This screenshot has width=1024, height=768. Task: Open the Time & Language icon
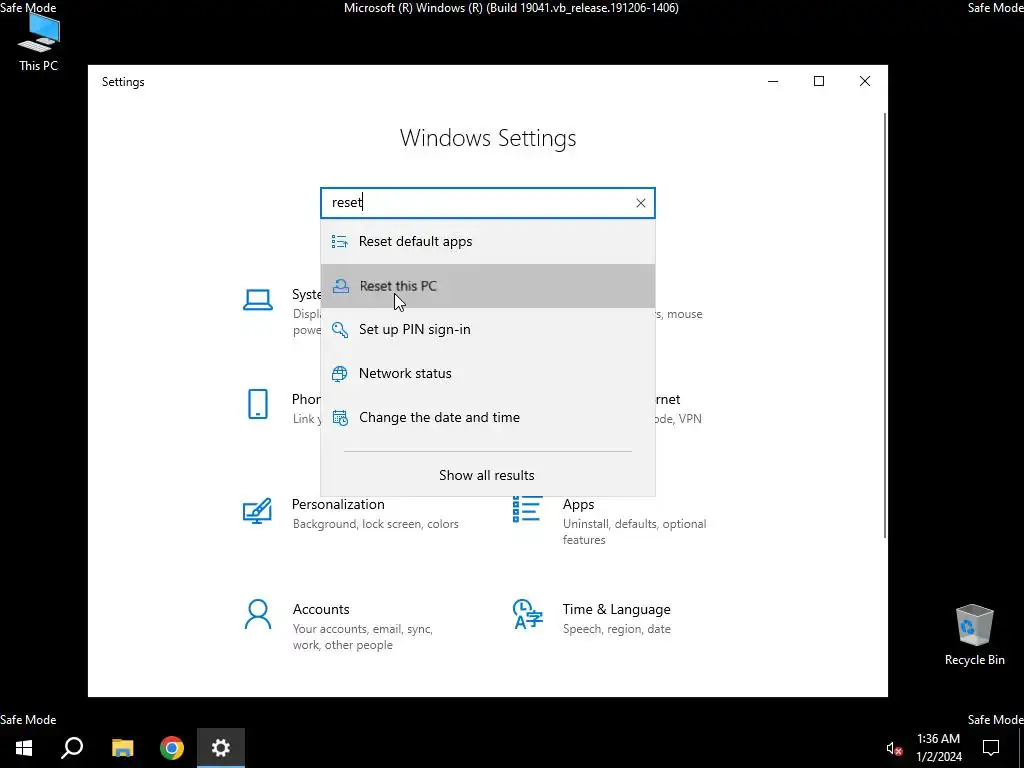pyautogui.click(x=528, y=615)
